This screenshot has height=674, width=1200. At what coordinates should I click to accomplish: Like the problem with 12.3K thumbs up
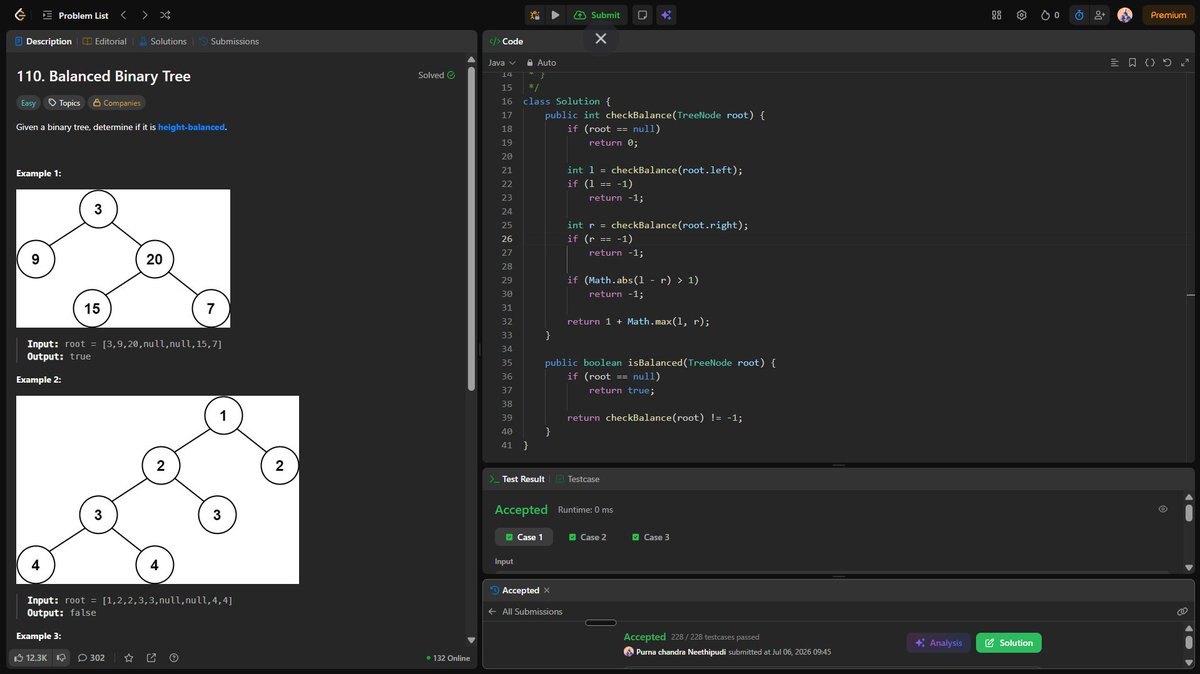(32, 657)
